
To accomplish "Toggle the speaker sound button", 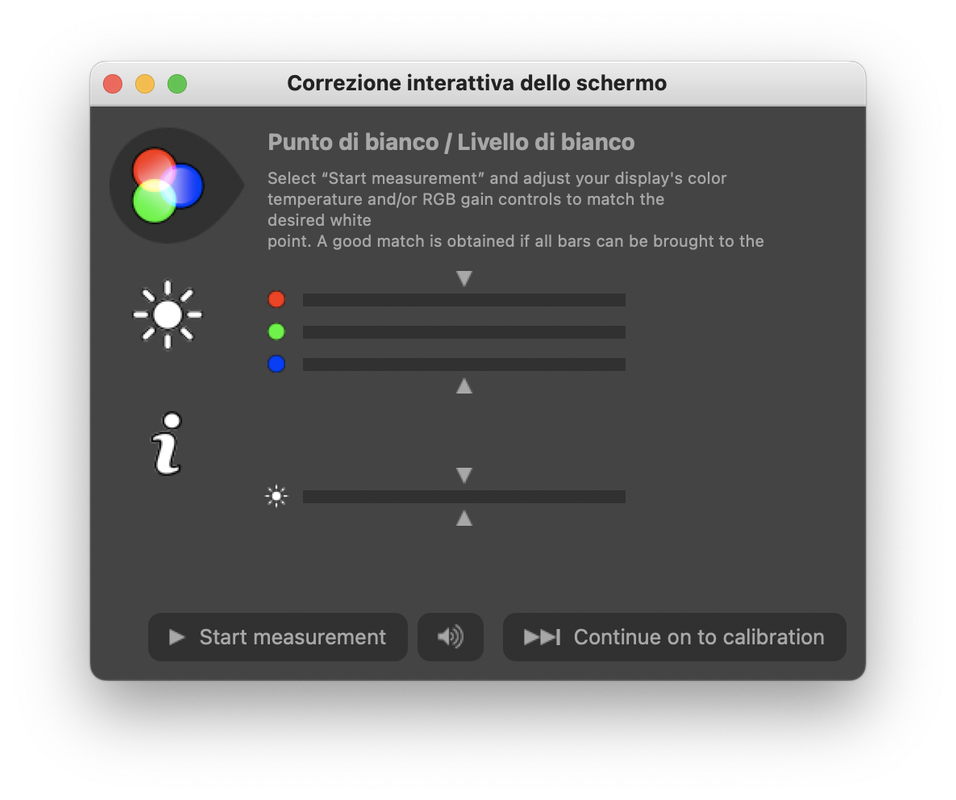I will tap(450, 637).
